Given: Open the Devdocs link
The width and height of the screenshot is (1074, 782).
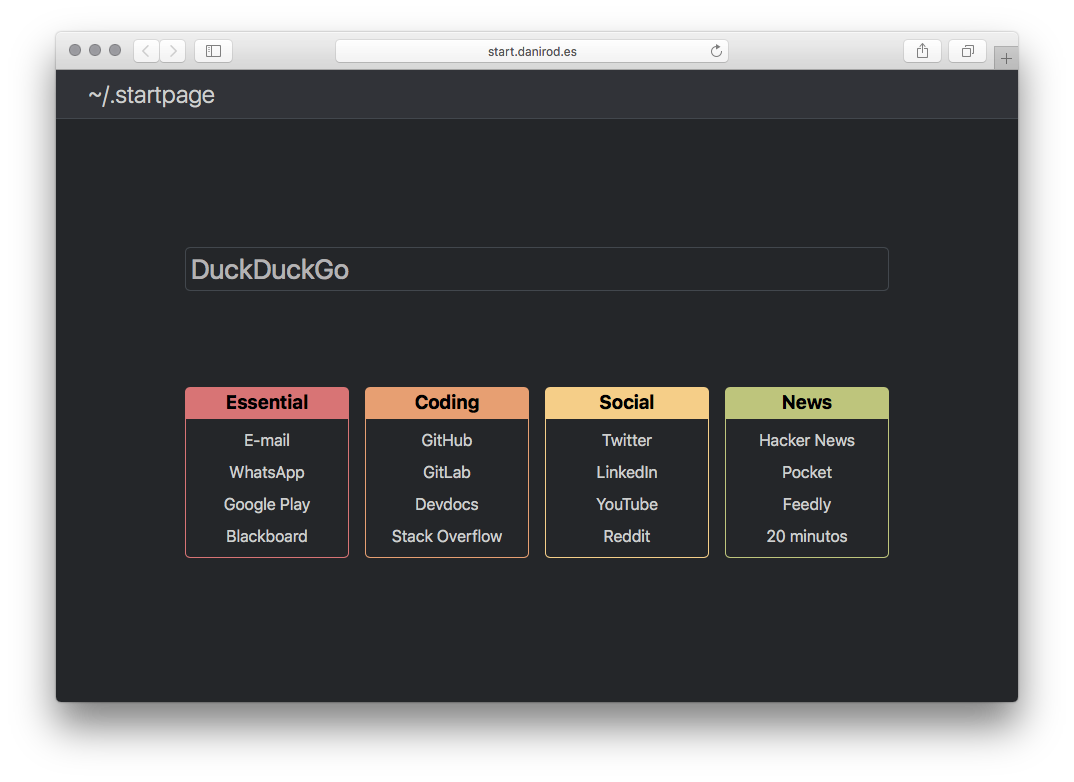Looking at the screenshot, I should [x=447, y=505].
